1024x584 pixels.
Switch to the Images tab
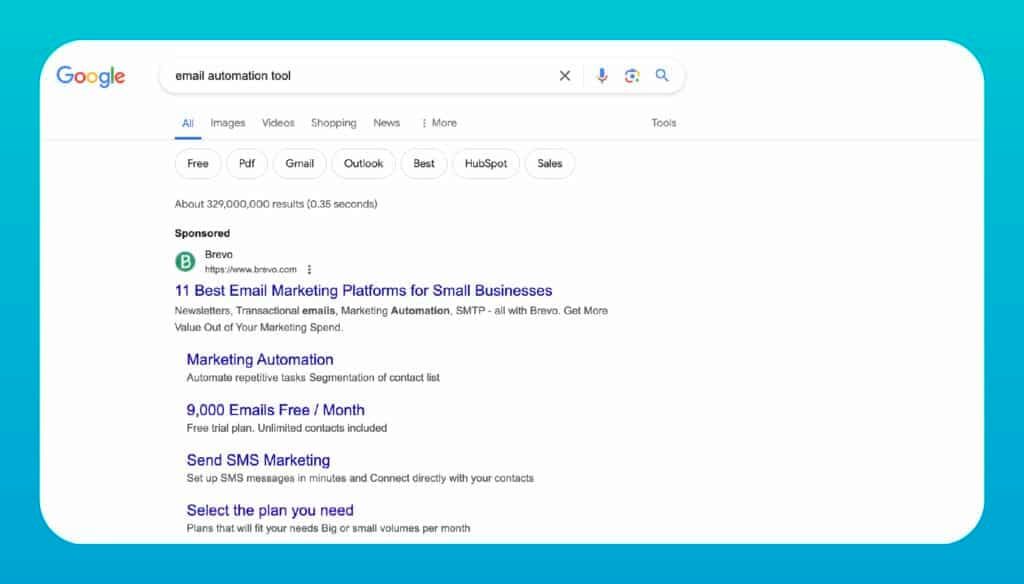pos(228,123)
